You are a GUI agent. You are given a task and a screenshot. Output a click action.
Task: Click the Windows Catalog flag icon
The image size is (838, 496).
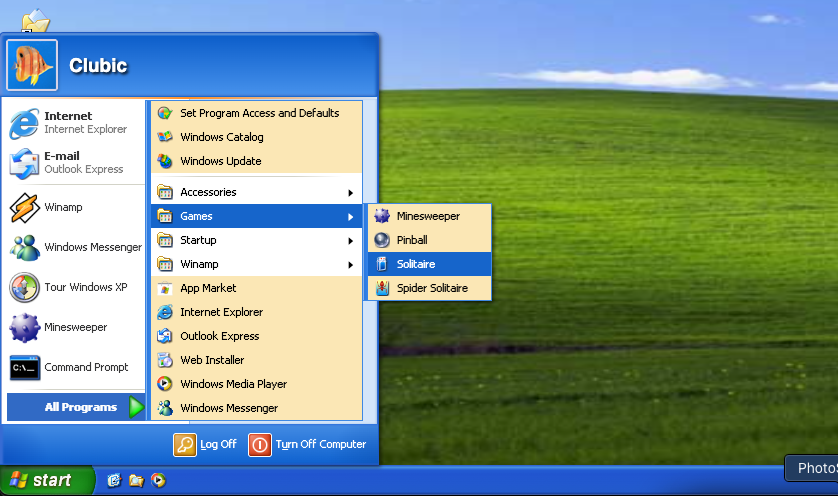(x=165, y=137)
